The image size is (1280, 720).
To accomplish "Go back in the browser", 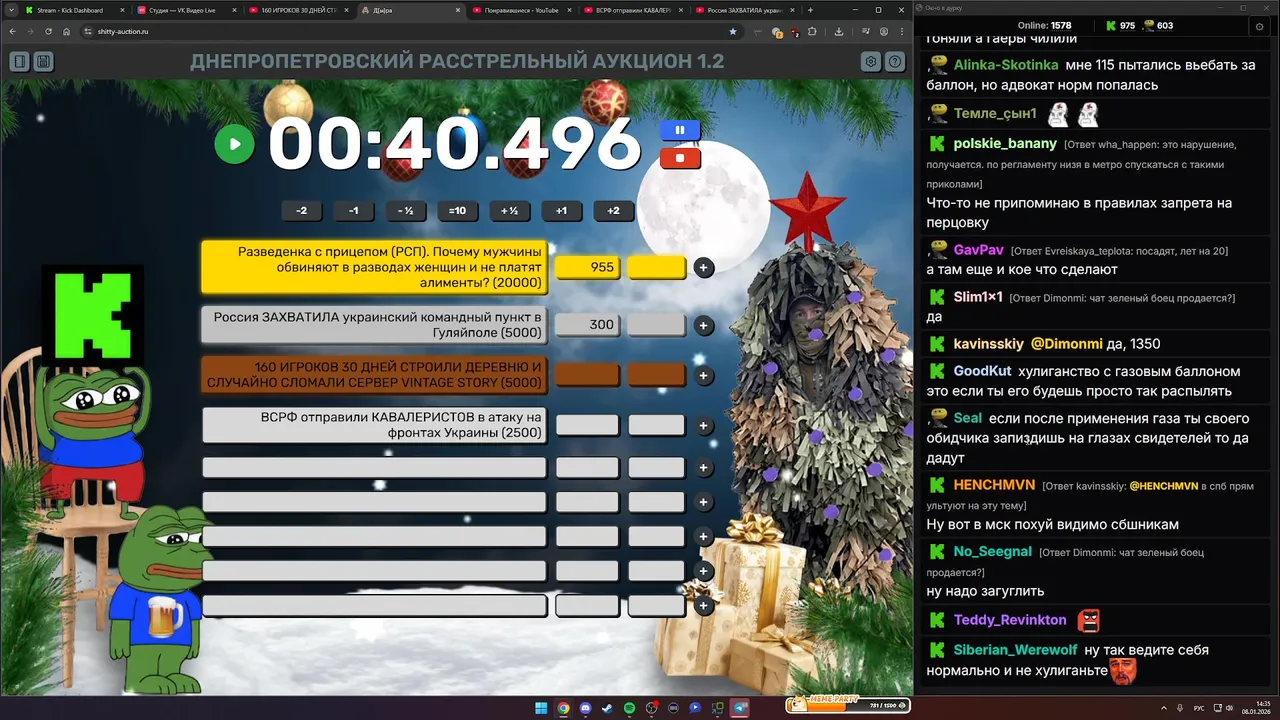I will pyautogui.click(x=12, y=31).
